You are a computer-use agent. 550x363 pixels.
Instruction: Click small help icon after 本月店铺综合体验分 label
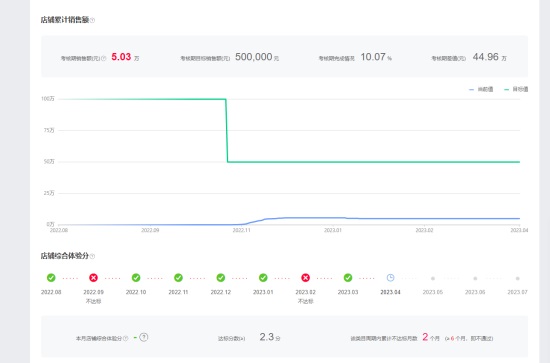[x=126, y=338]
